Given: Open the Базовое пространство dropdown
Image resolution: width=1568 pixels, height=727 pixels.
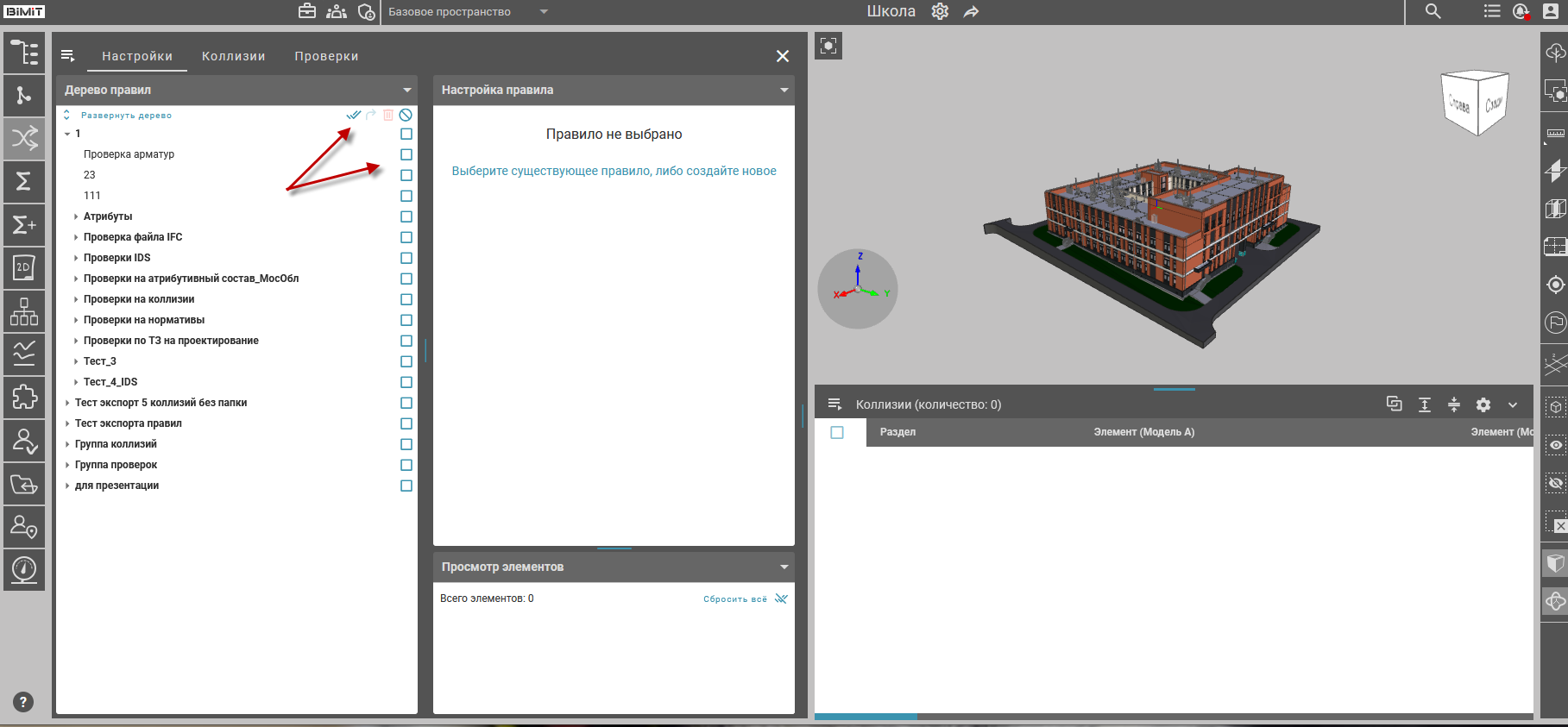Looking at the screenshot, I should [x=467, y=12].
